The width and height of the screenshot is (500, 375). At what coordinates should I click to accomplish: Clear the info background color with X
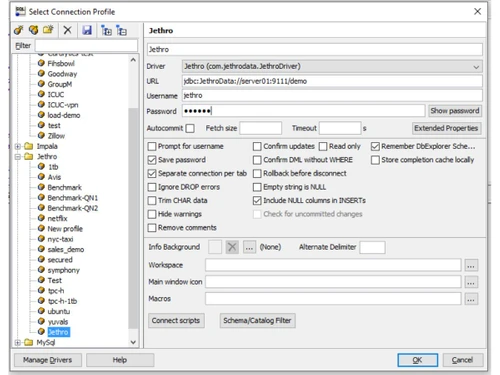click(232, 247)
